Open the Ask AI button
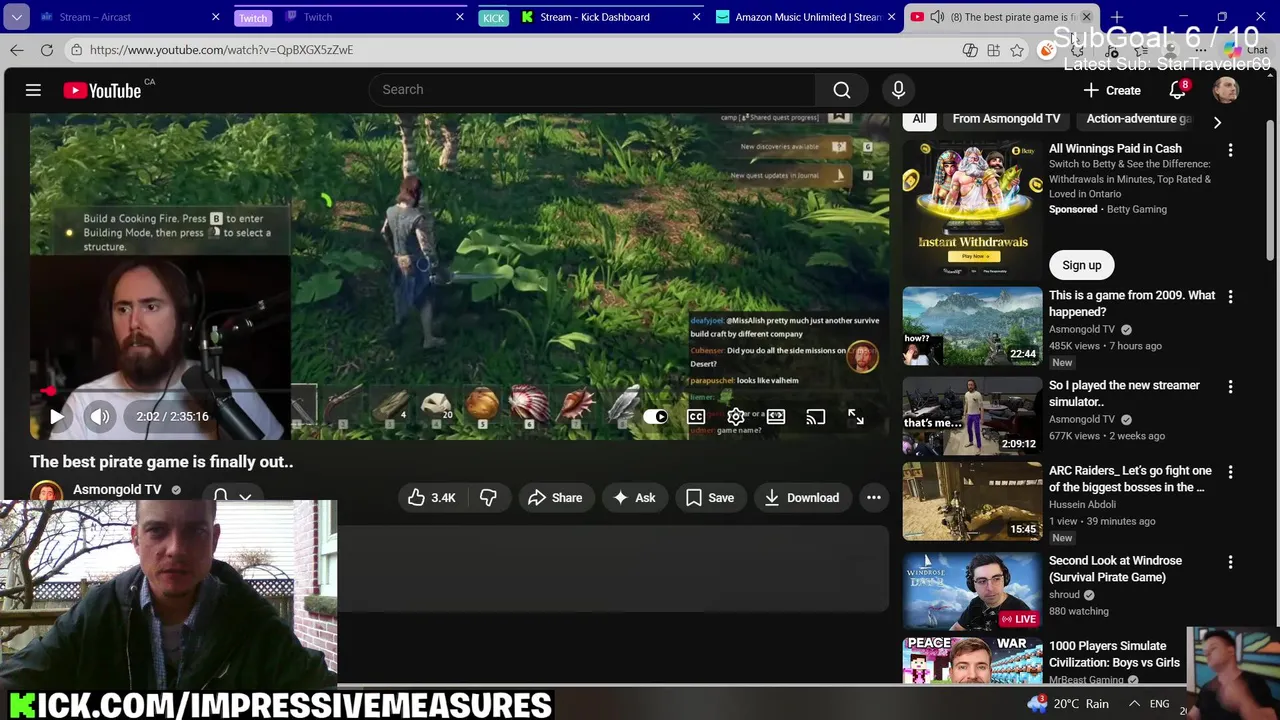1280x720 pixels. (634, 498)
